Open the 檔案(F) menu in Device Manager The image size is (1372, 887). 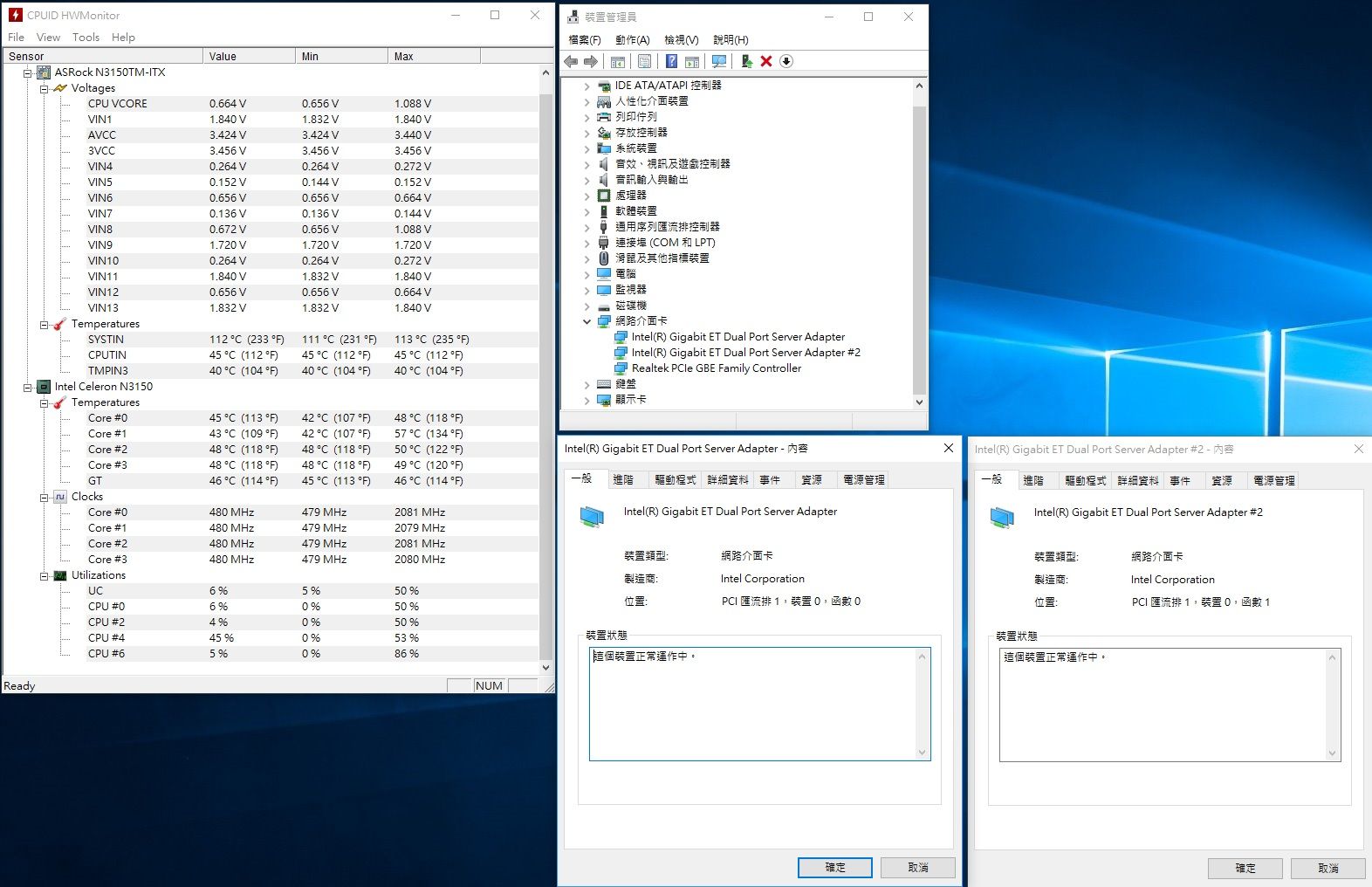585,40
